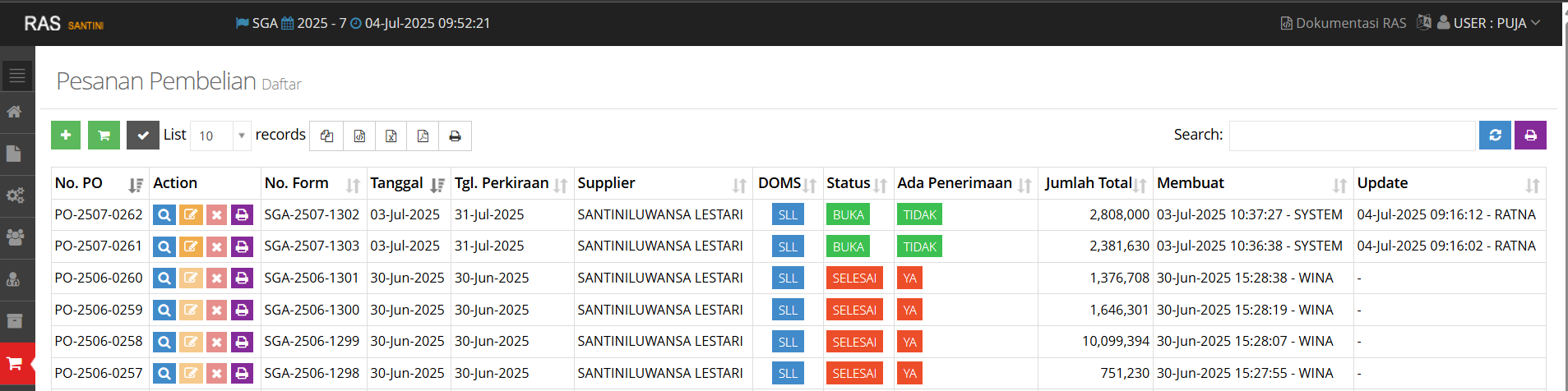This screenshot has height=391, width=1568.
Task: Export the table as Excel file
Action: 391,136
